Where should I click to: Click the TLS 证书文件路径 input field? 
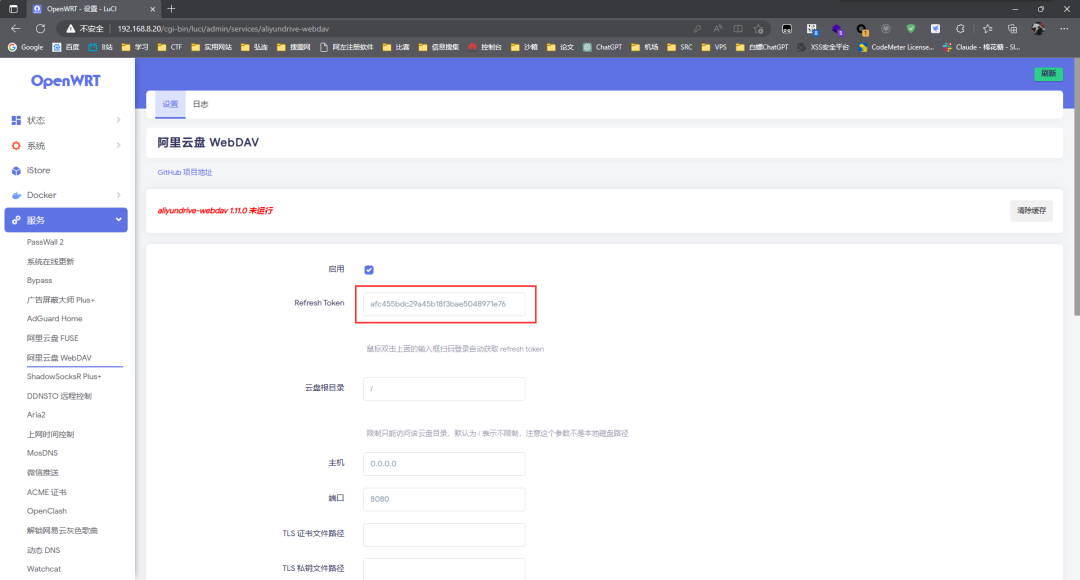444,535
